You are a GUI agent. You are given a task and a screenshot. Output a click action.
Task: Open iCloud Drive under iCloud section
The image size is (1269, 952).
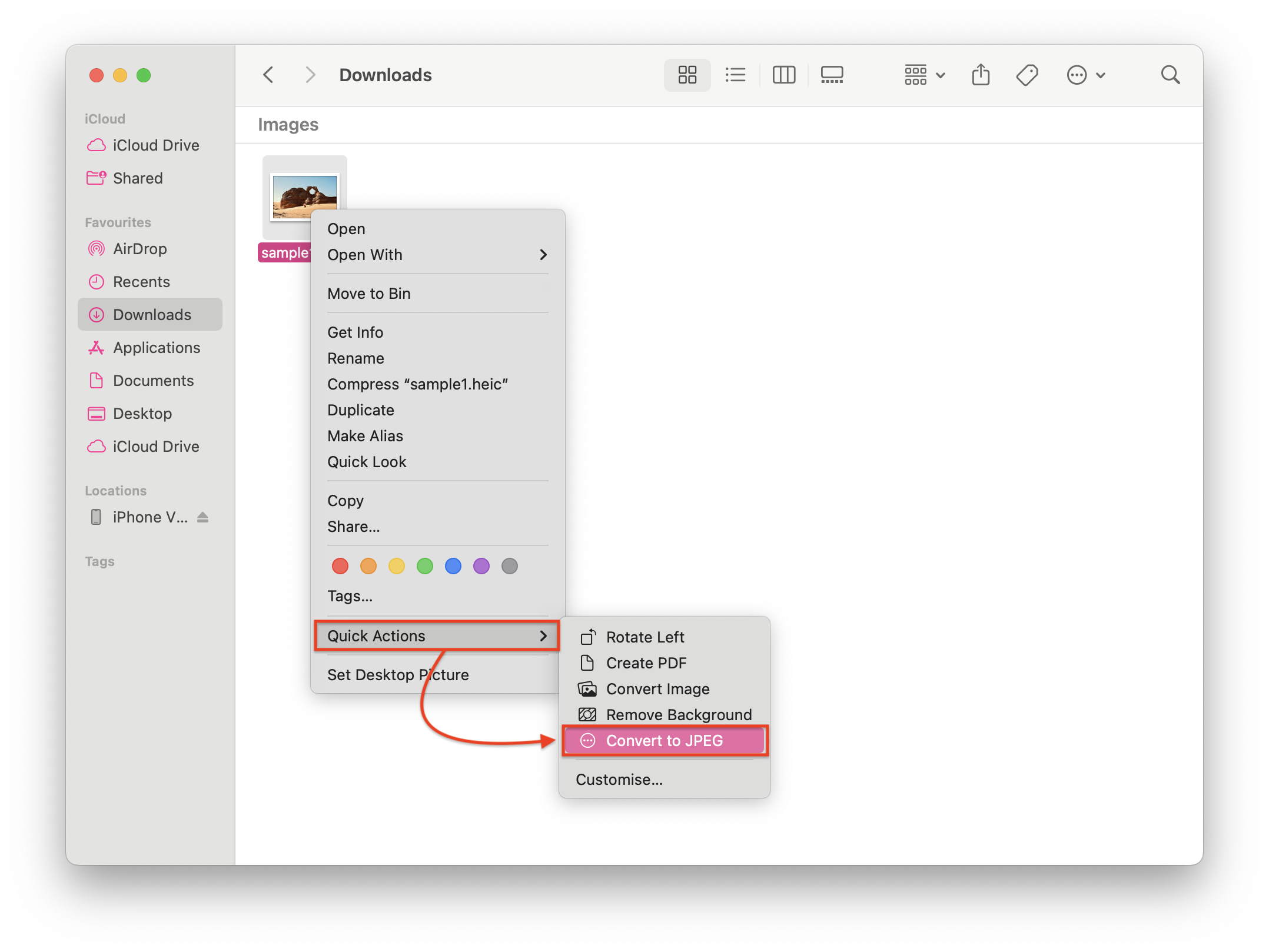click(x=150, y=145)
